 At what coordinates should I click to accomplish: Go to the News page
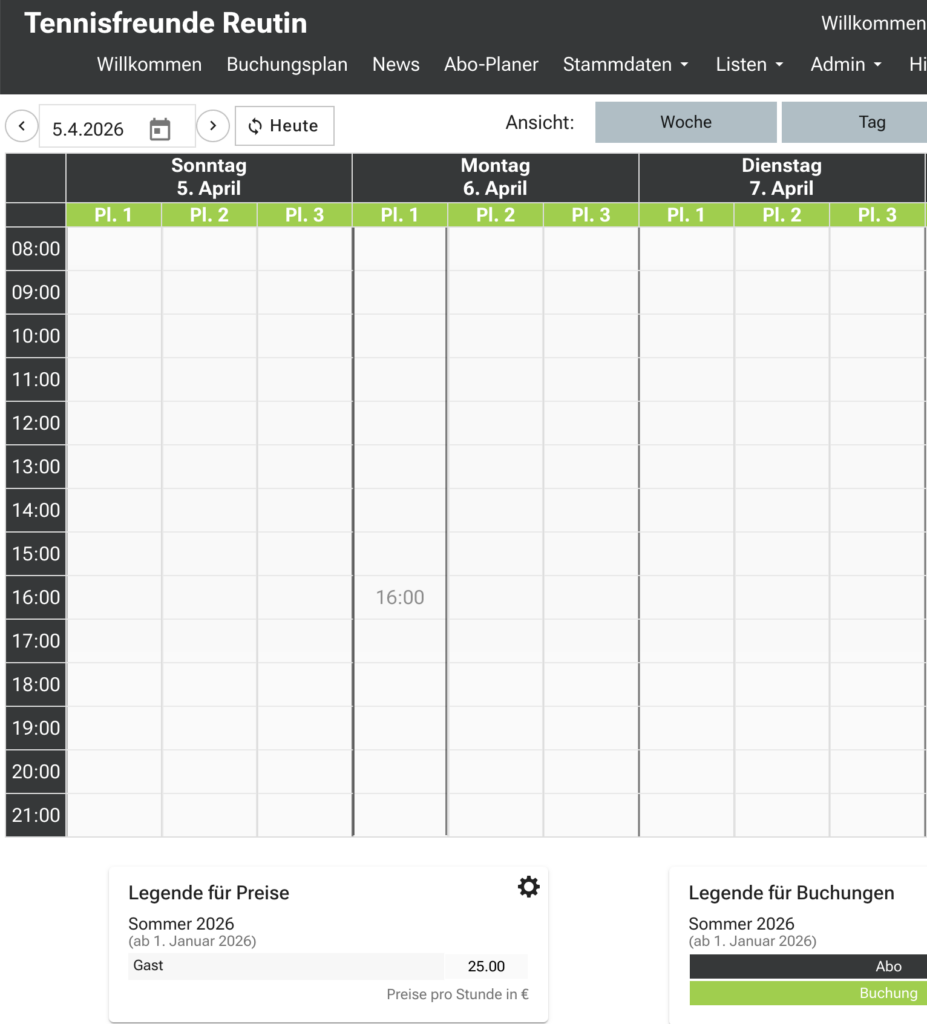[396, 64]
